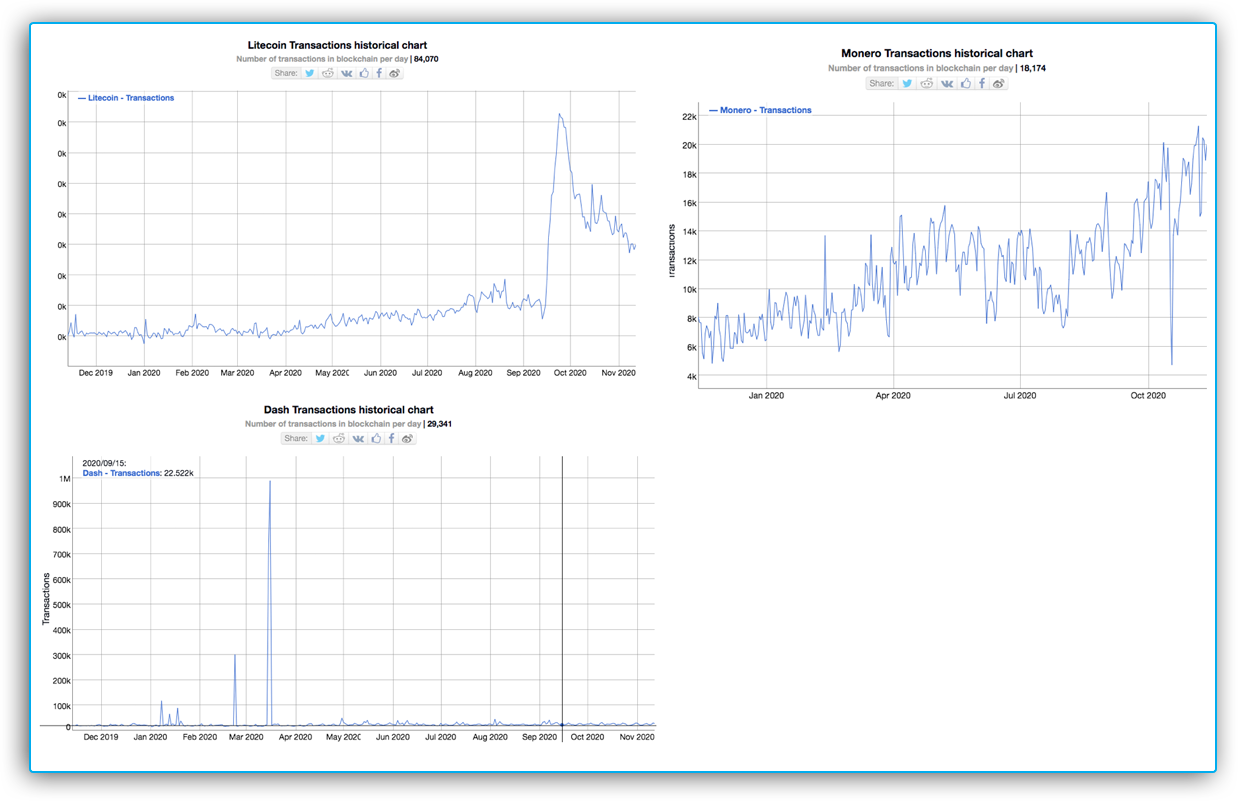Share the Monero chart on VK
This screenshot has height=801, width=1238.
tap(947, 83)
